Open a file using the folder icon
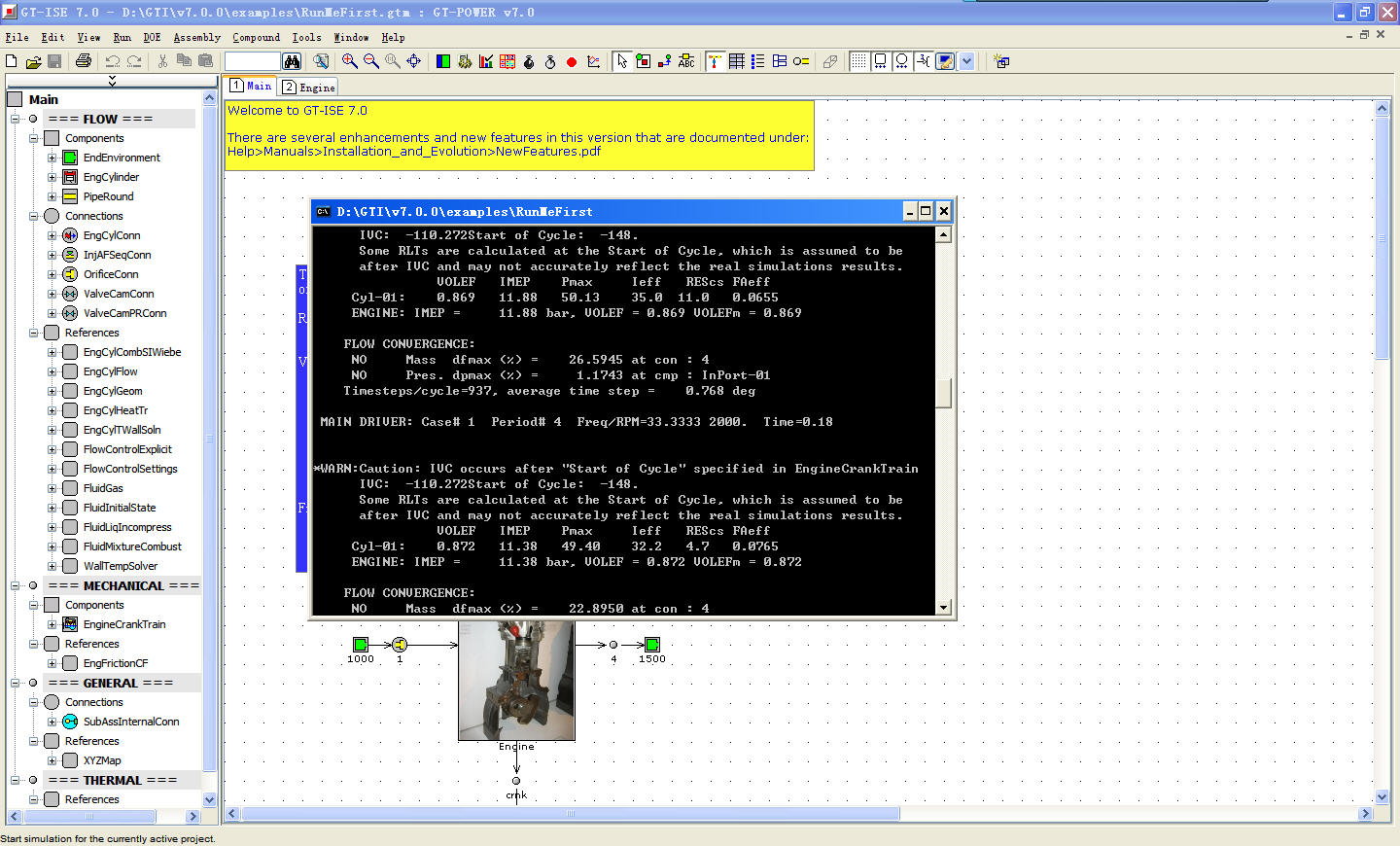The height and width of the screenshot is (846, 1400). point(33,61)
